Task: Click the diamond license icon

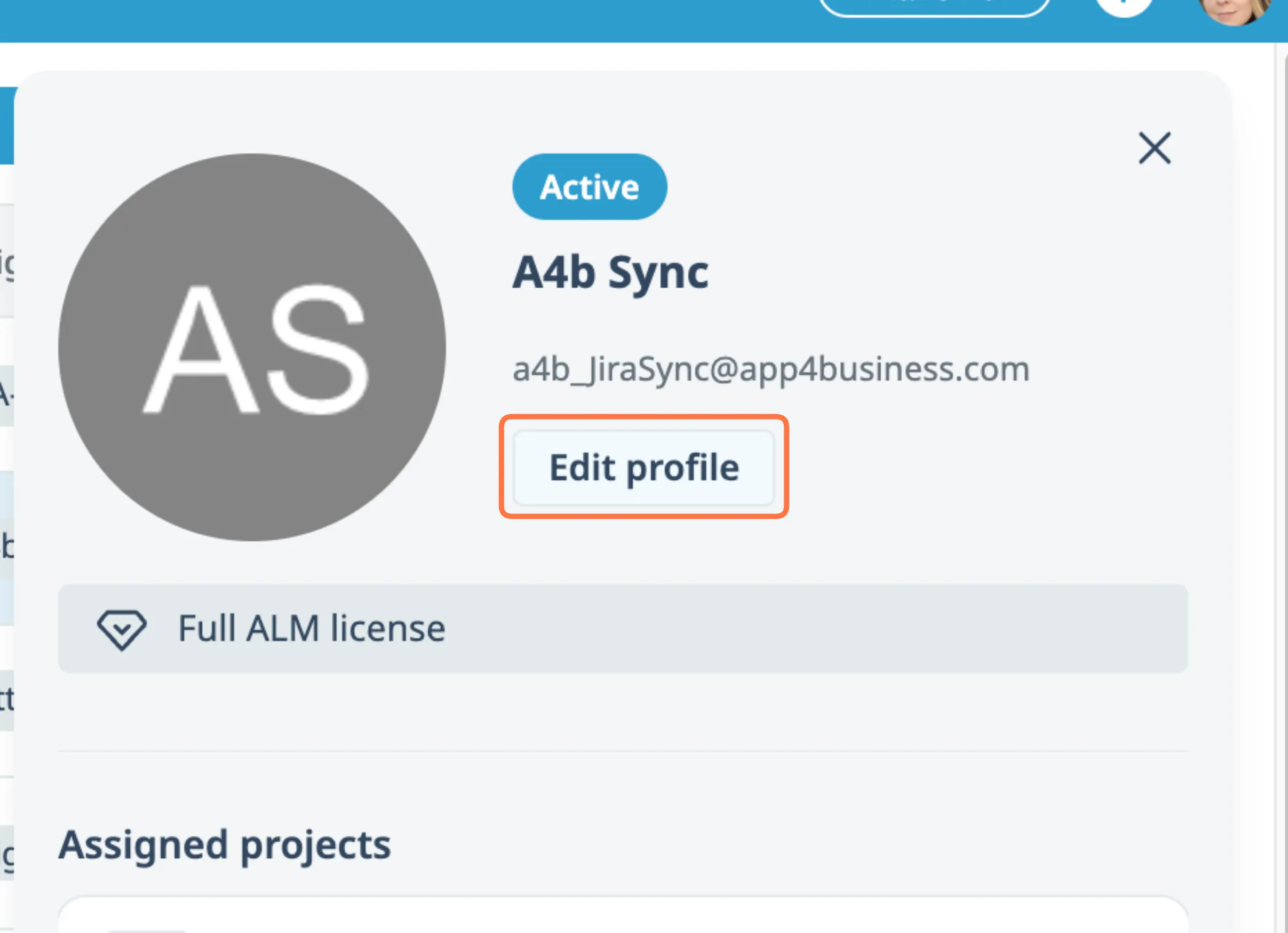Action: point(122,629)
